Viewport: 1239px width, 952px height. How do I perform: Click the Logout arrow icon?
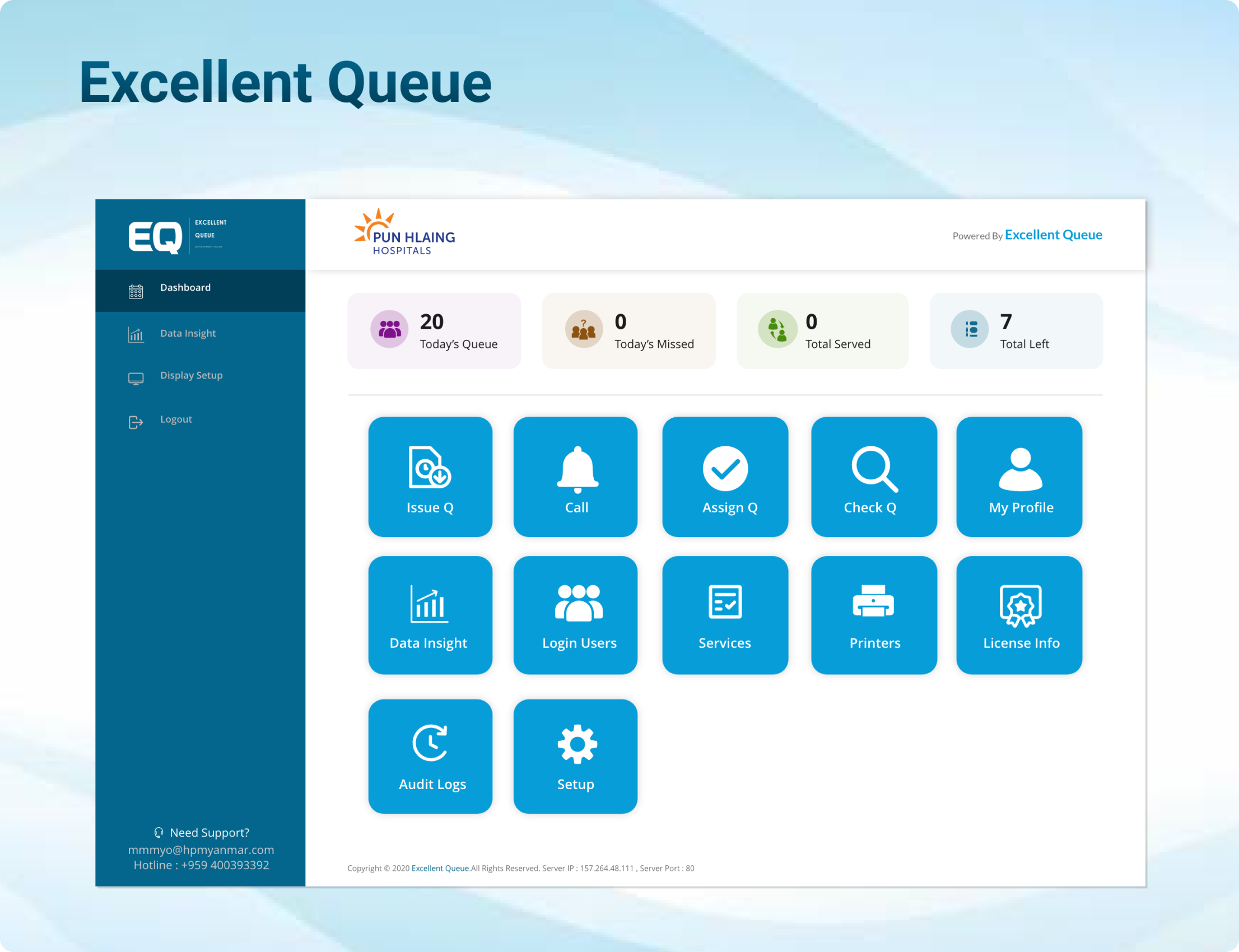[136, 422]
